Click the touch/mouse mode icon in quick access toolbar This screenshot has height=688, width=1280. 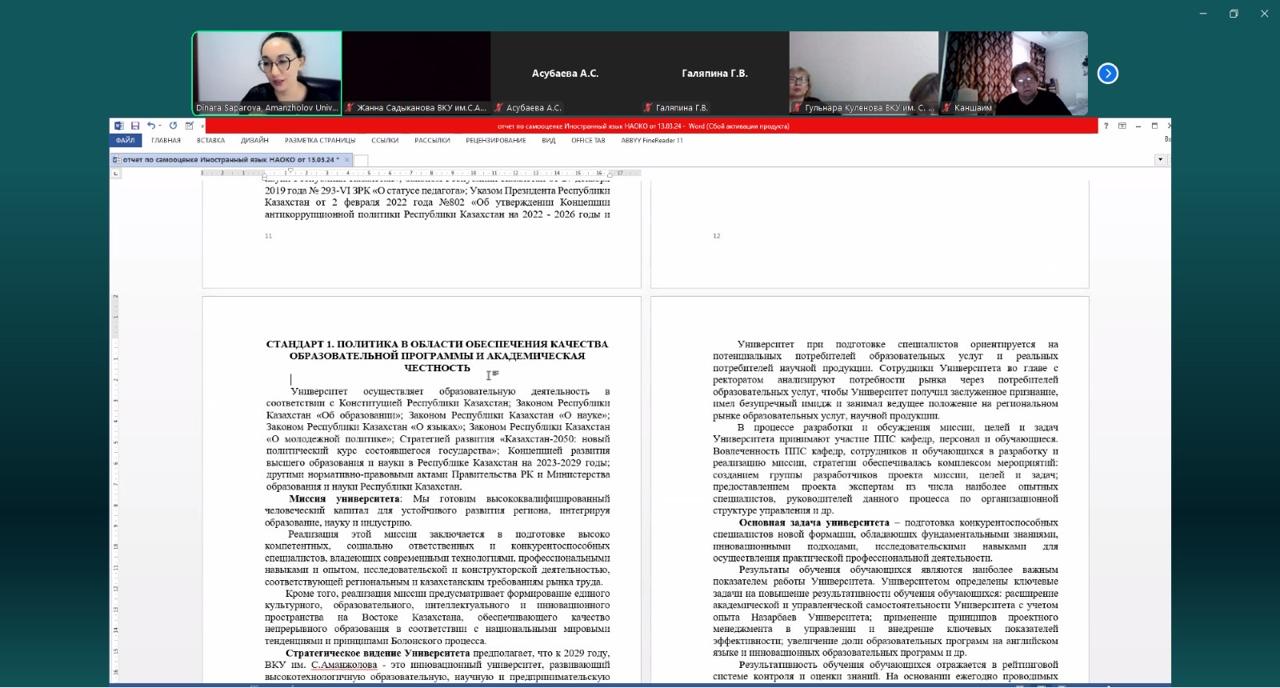point(189,126)
